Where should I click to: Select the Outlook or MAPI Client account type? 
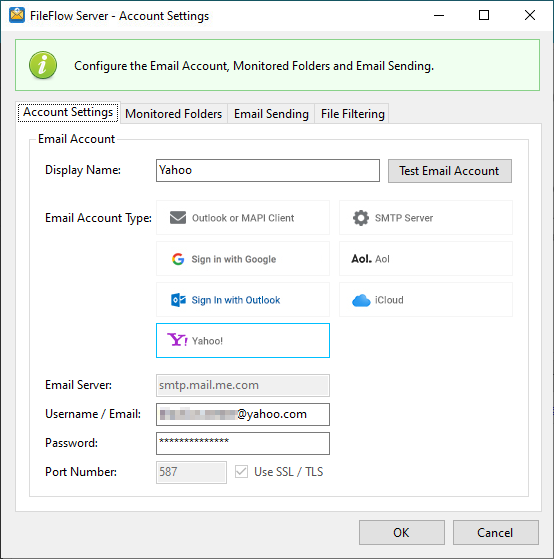(x=243, y=217)
